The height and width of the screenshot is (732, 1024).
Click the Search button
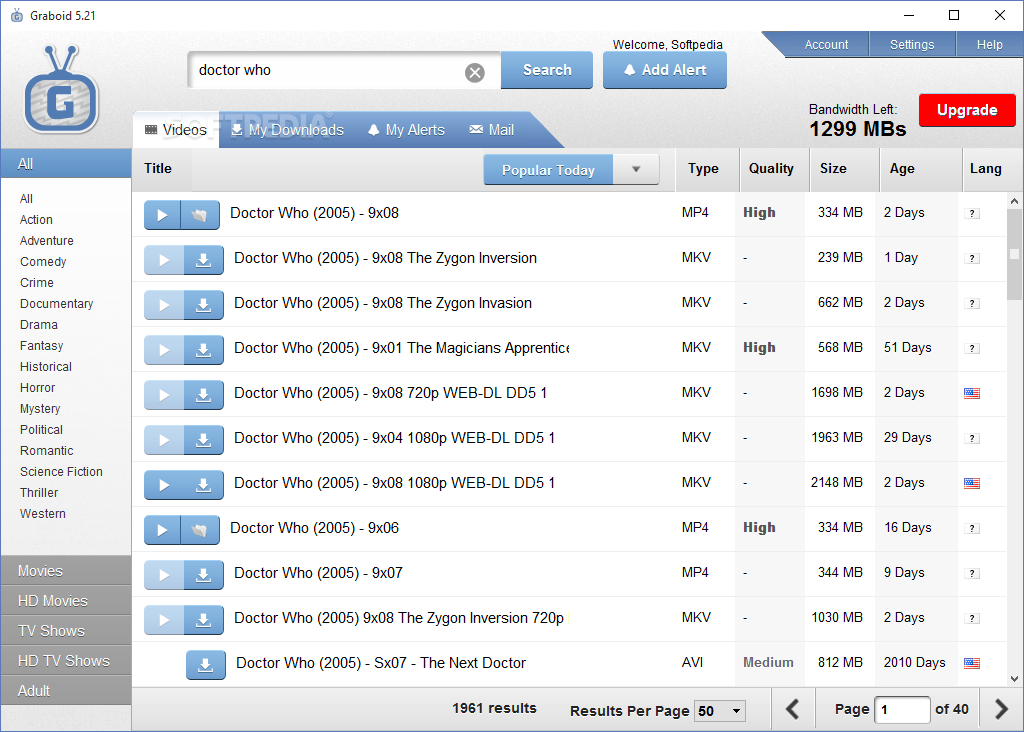tap(547, 70)
